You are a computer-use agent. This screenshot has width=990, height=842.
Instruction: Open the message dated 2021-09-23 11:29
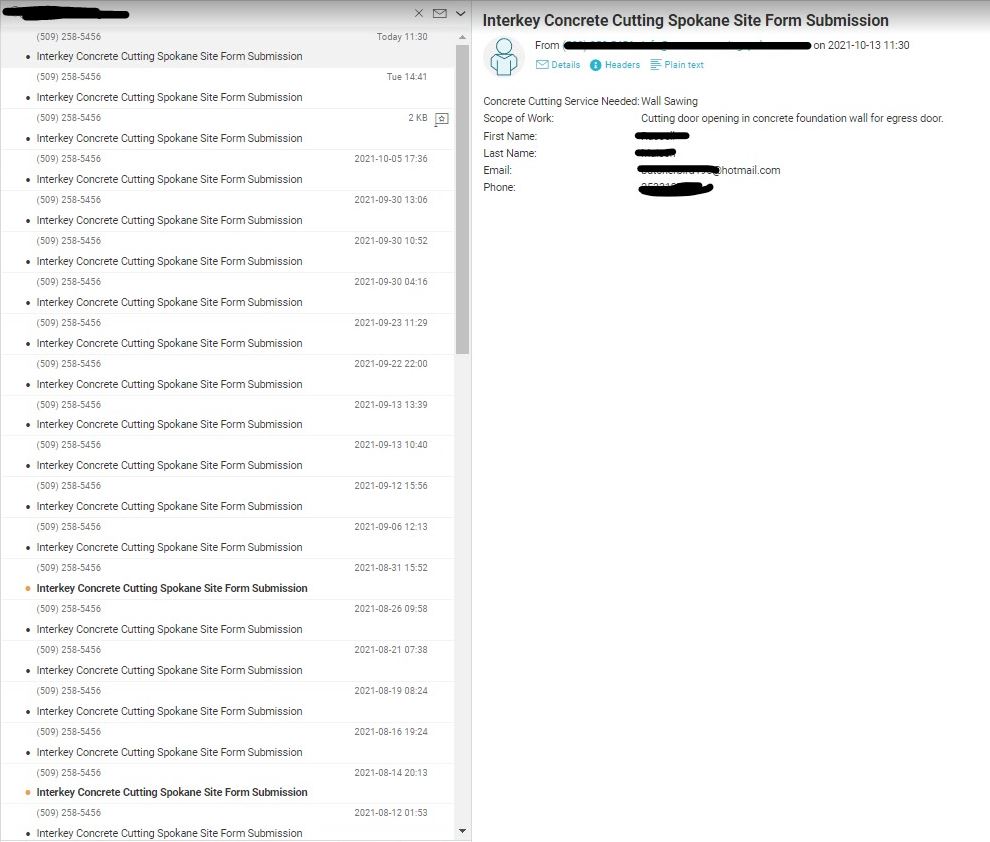click(x=227, y=335)
